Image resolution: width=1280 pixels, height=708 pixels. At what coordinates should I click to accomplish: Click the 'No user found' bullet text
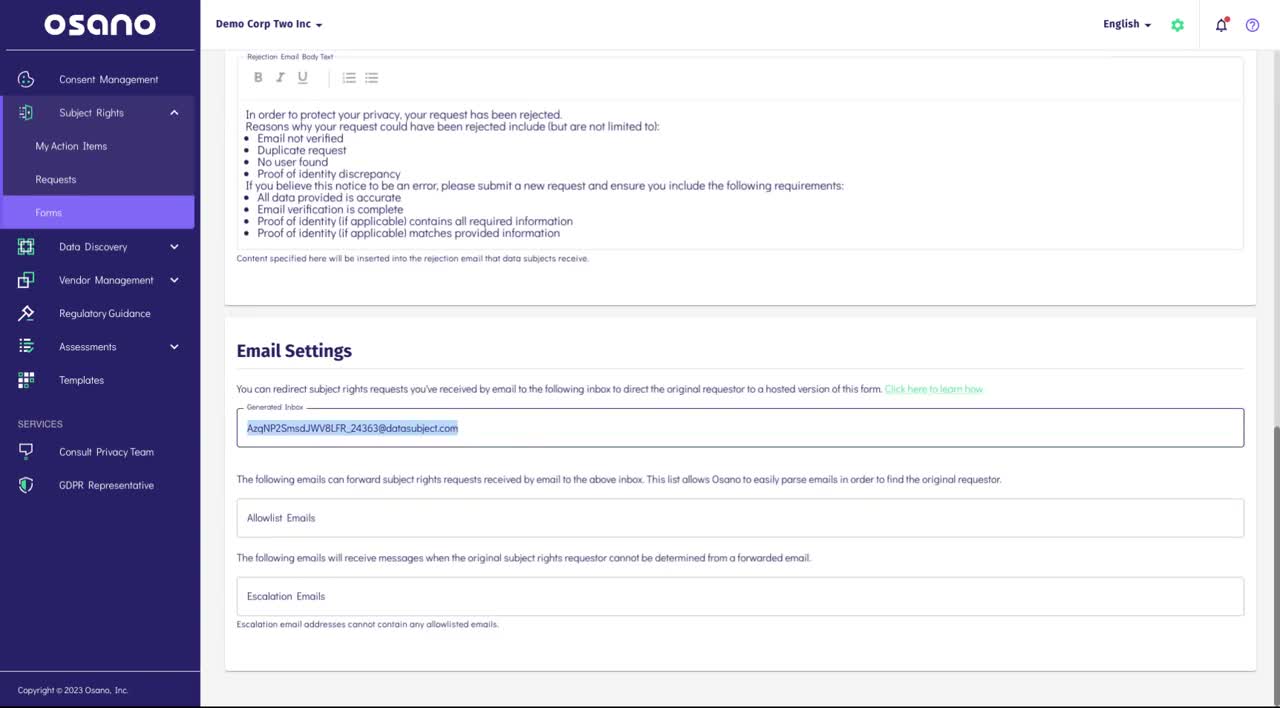tap(292, 162)
